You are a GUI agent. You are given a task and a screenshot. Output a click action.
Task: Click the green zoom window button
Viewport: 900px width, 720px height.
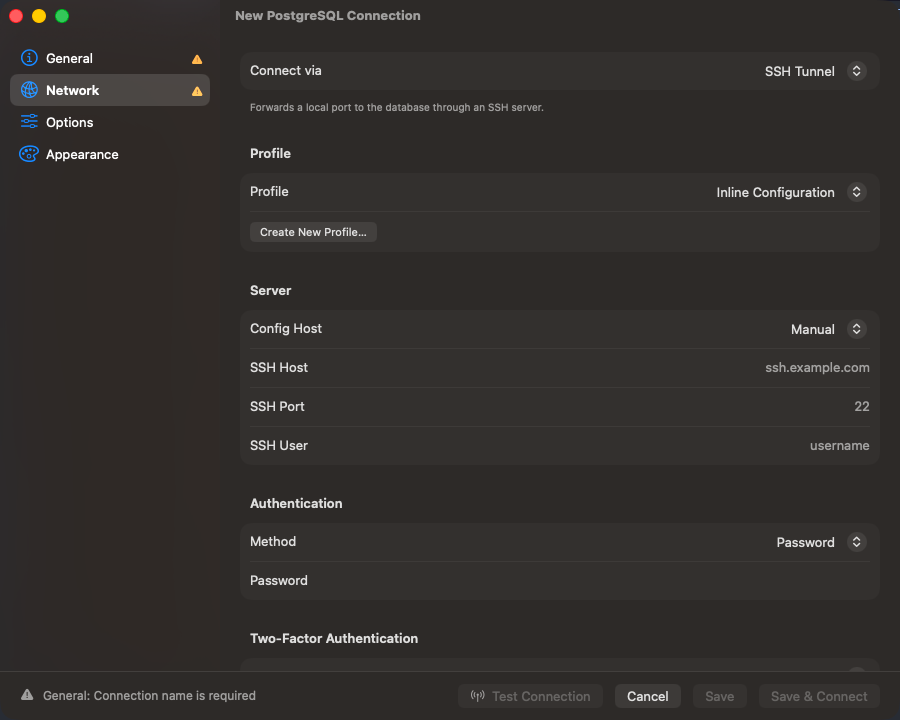click(x=62, y=16)
